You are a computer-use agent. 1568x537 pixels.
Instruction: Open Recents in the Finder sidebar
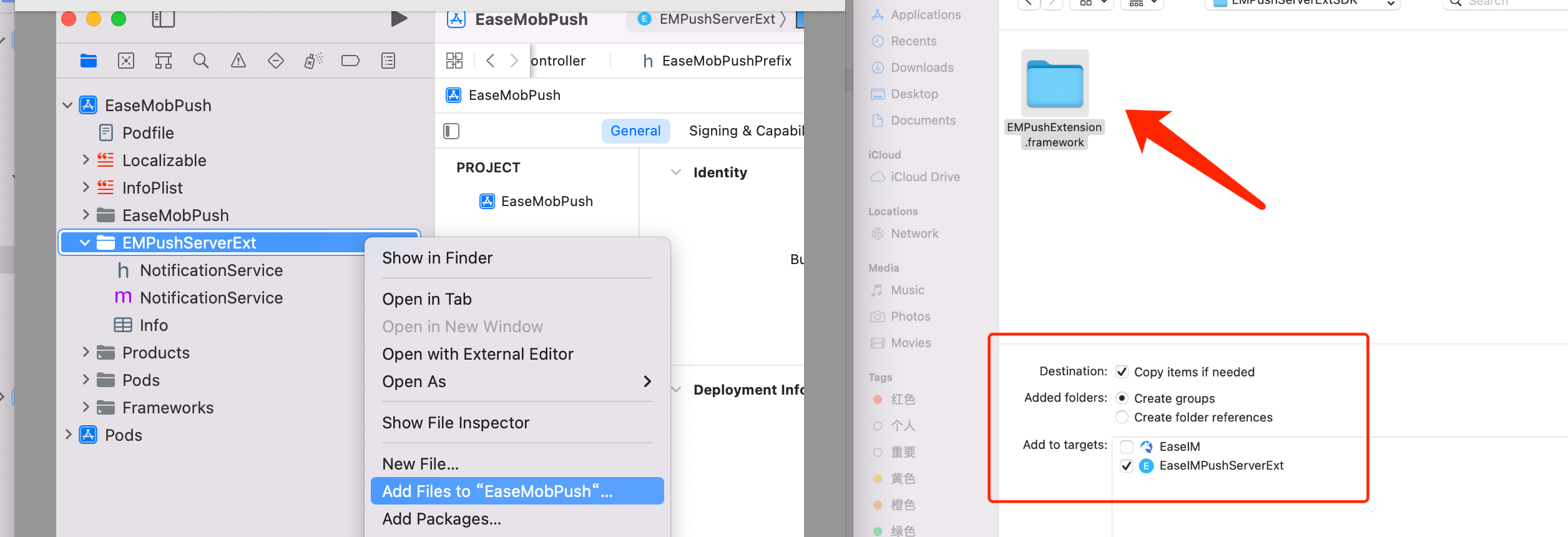(x=904, y=41)
